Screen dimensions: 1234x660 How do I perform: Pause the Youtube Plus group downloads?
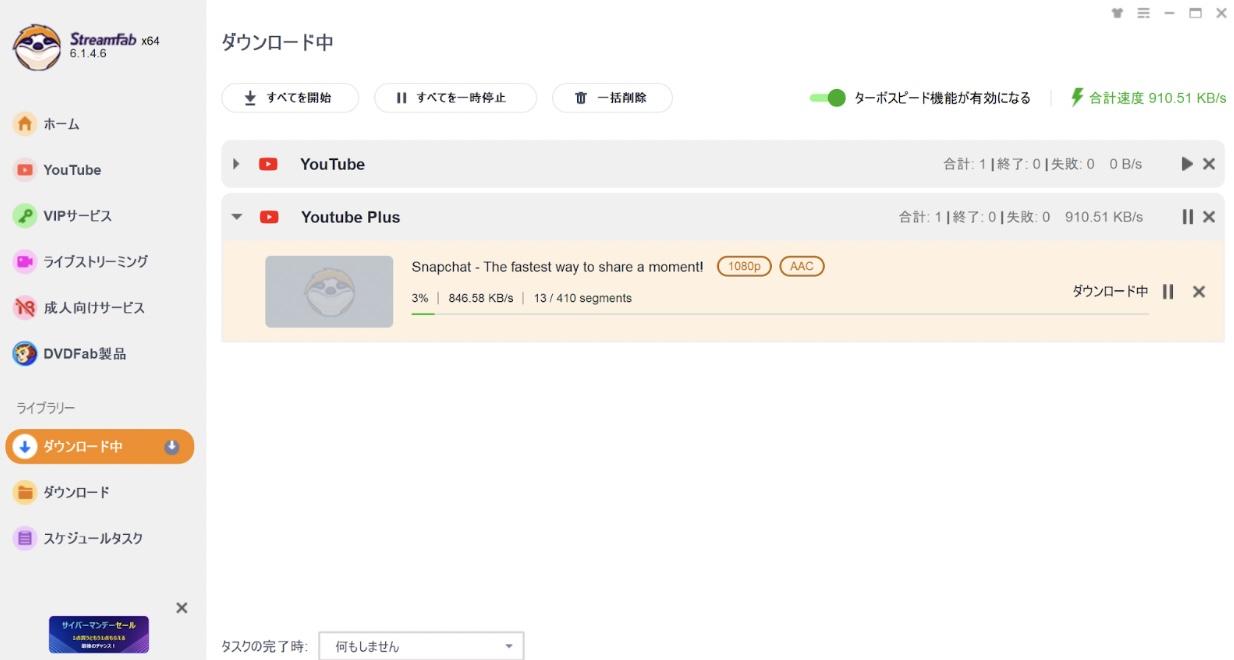pos(1187,217)
